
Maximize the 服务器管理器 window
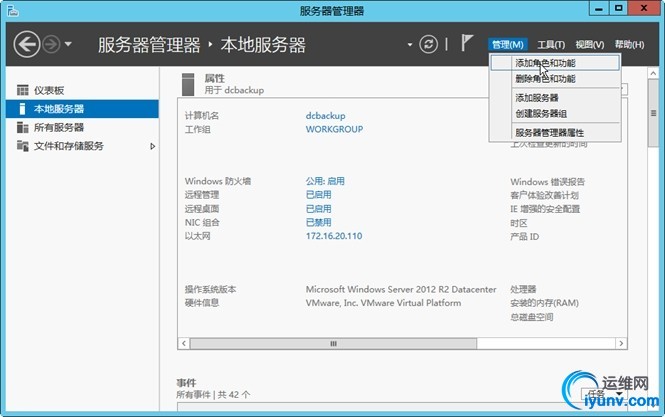pos(618,8)
